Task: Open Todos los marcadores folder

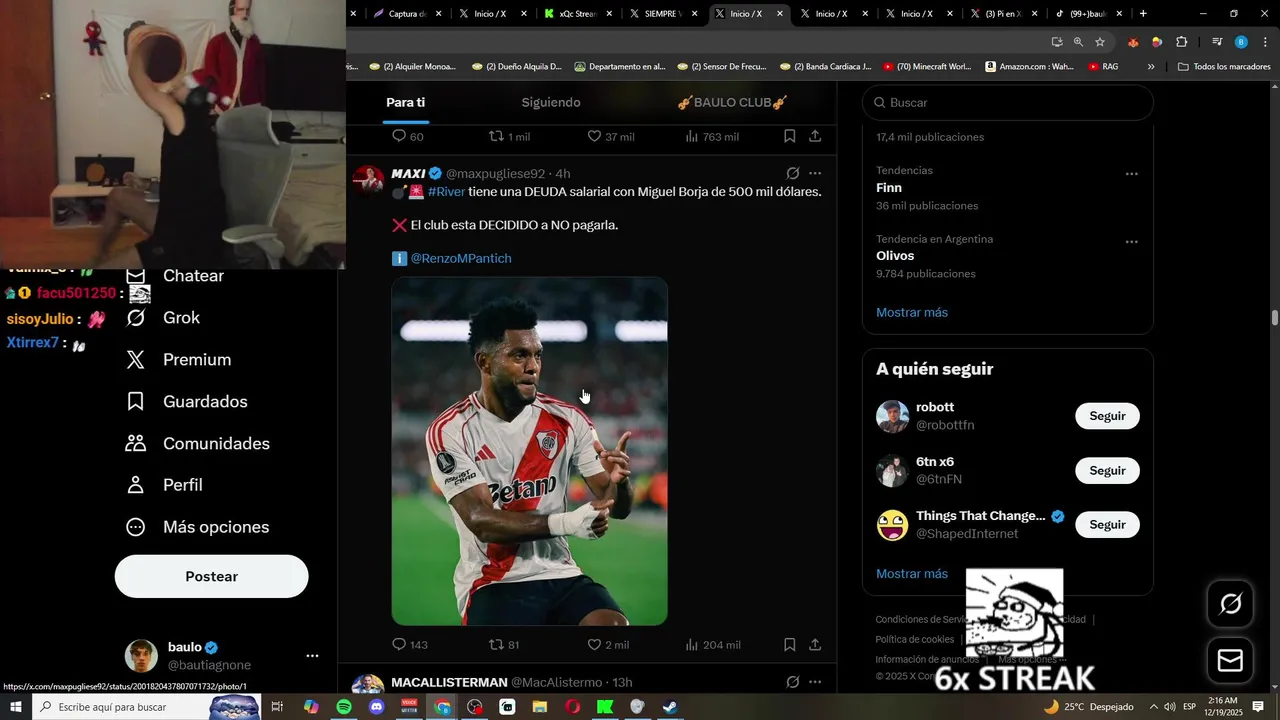Action: click(x=1224, y=67)
